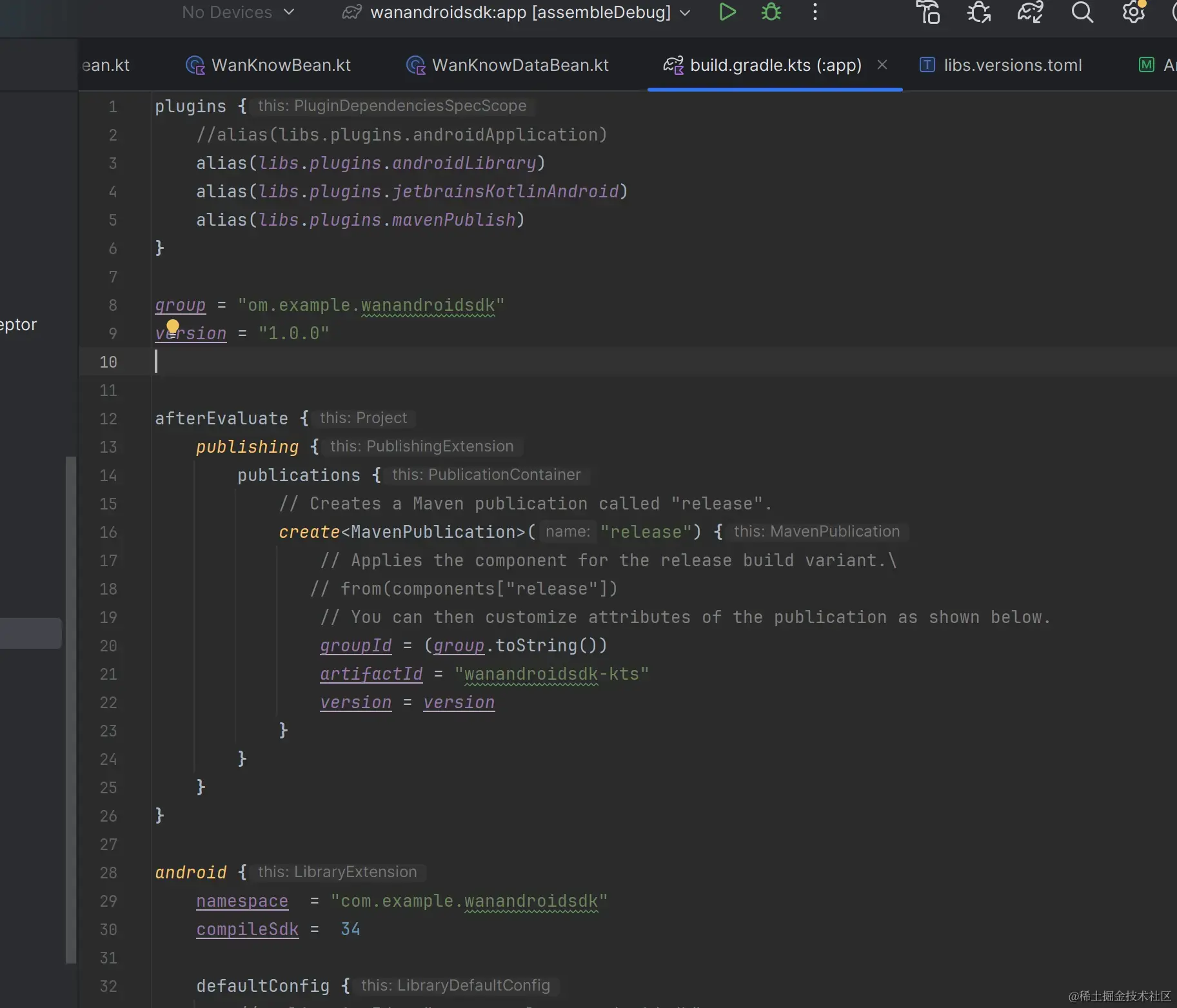Run the app with green play button
This screenshot has width=1177, height=1008.
pos(727,12)
